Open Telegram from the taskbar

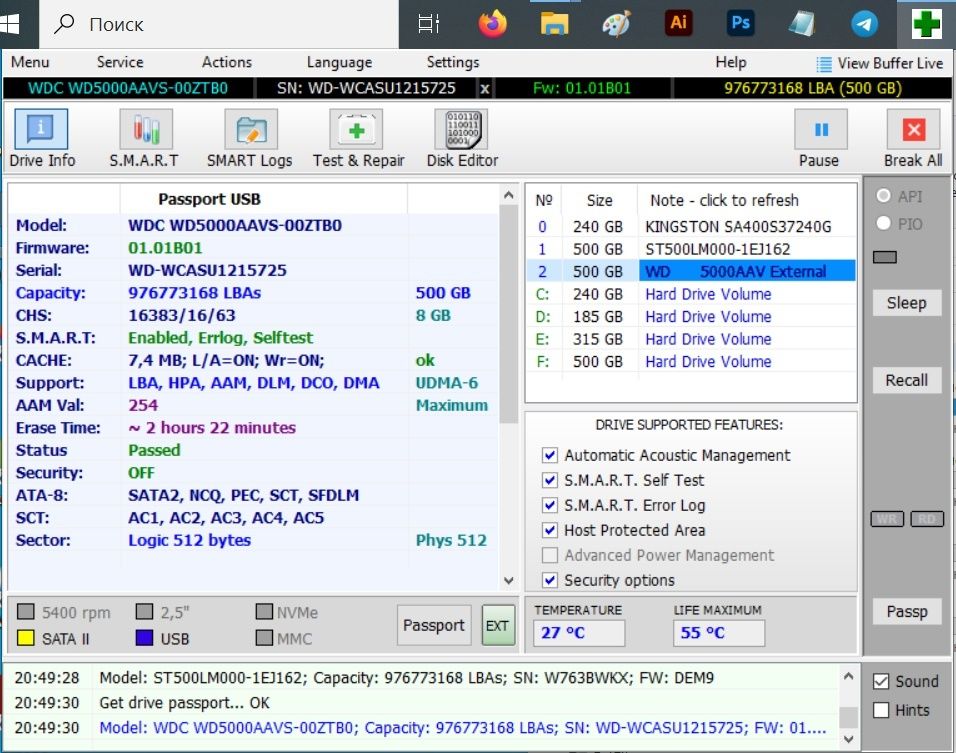pyautogui.click(x=864, y=24)
